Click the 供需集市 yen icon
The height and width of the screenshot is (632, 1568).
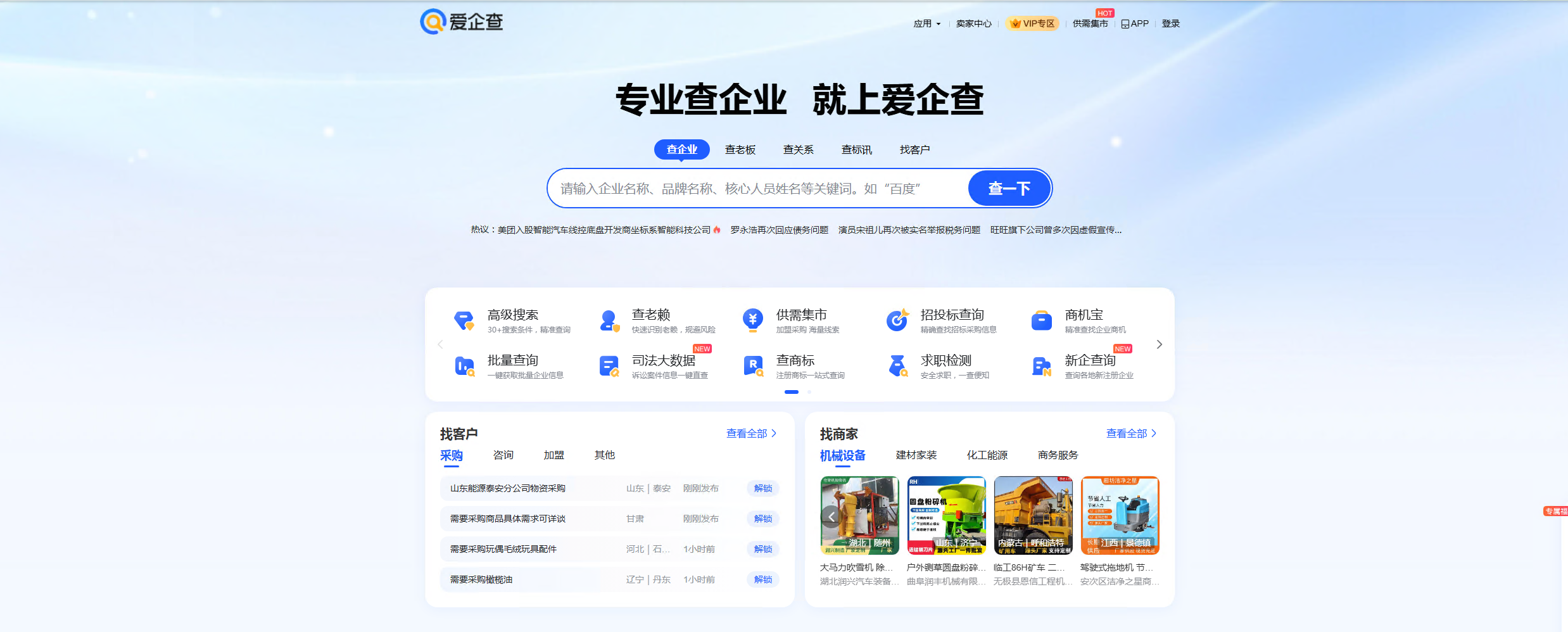pos(752,320)
